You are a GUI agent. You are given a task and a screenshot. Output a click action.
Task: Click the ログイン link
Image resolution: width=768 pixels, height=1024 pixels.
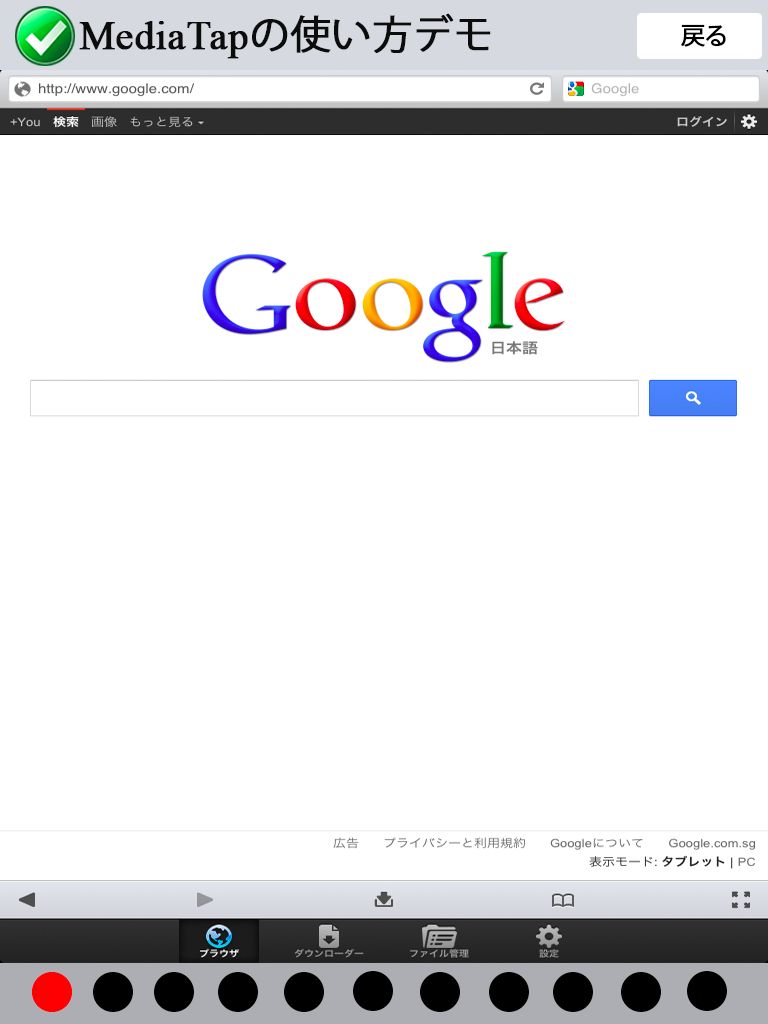[701, 122]
